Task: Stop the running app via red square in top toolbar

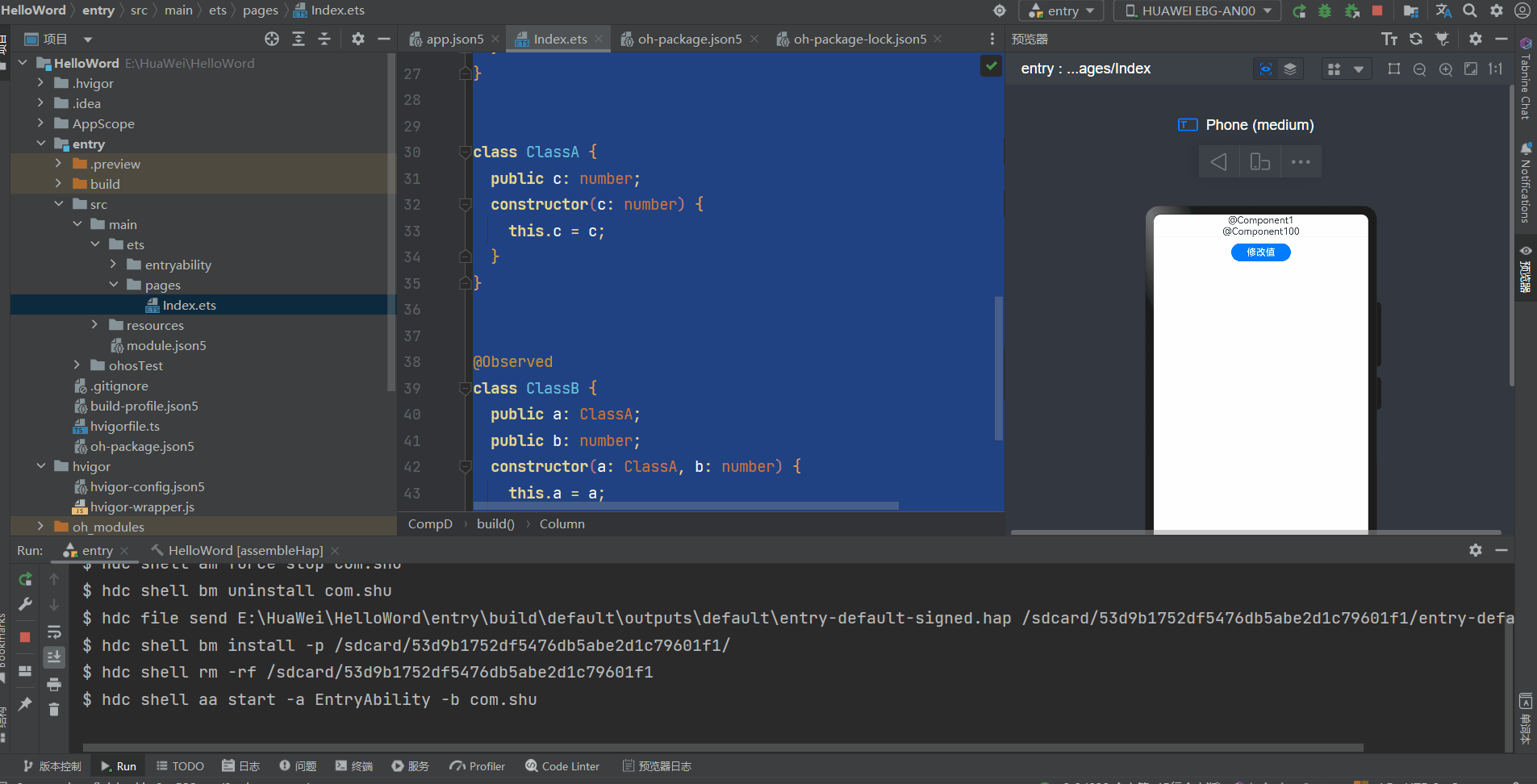Action: tap(1377, 10)
